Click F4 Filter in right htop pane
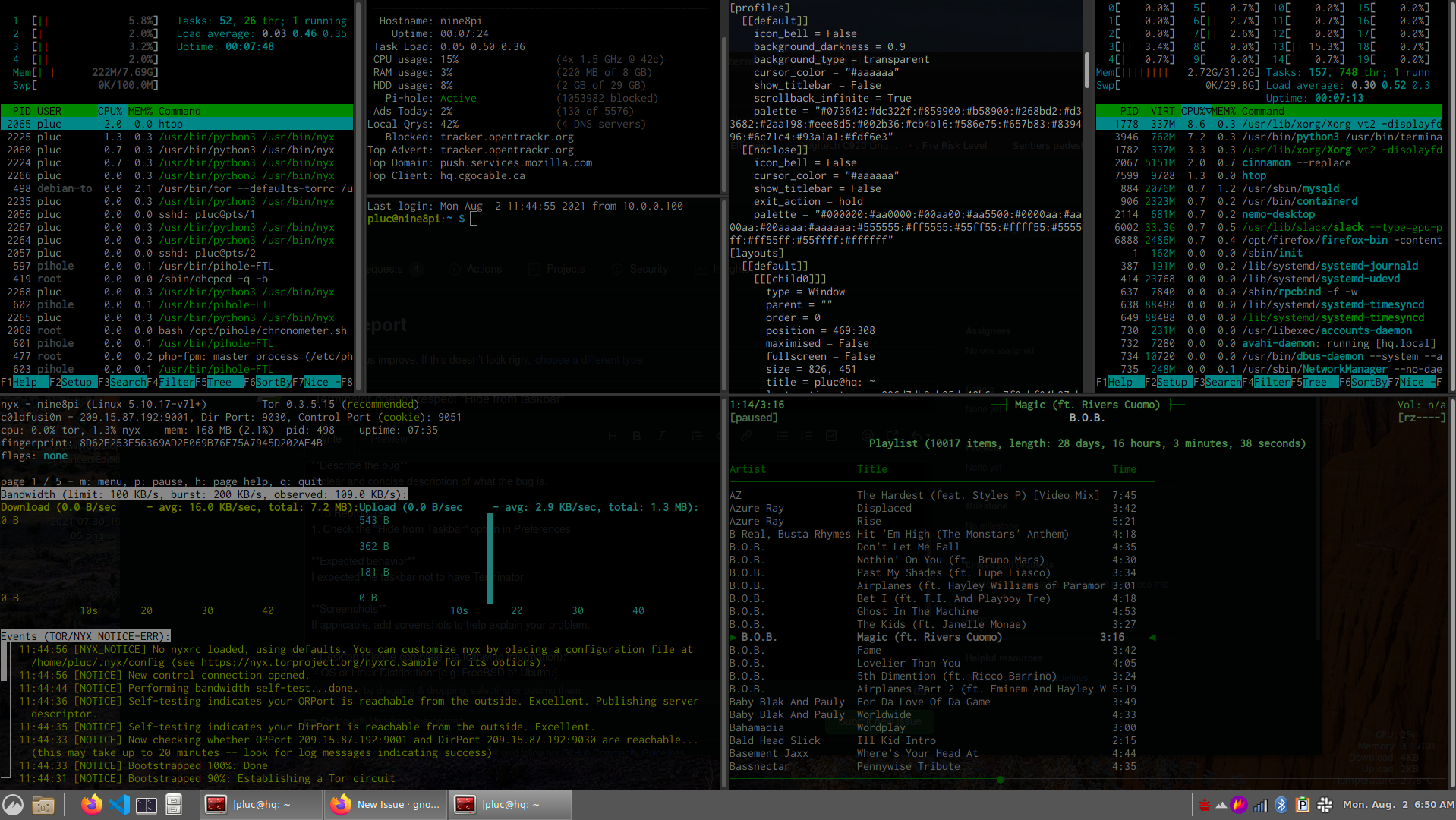Image resolution: width=1456 pixels, height=820 pixels. (1266, 382)
